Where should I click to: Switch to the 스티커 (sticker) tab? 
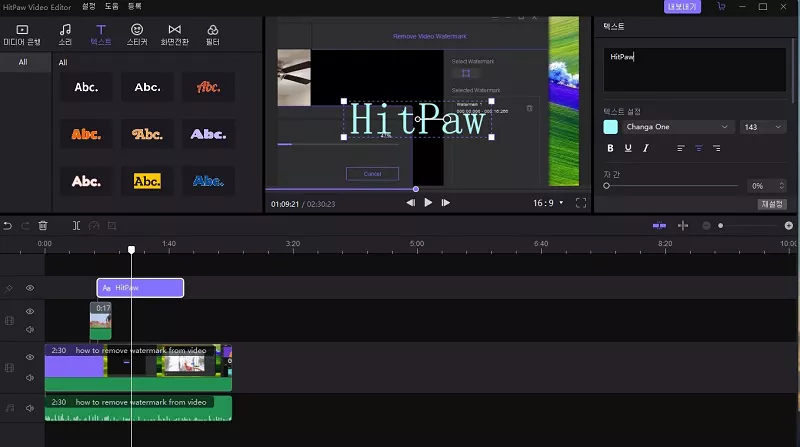[x=135, y=35]
